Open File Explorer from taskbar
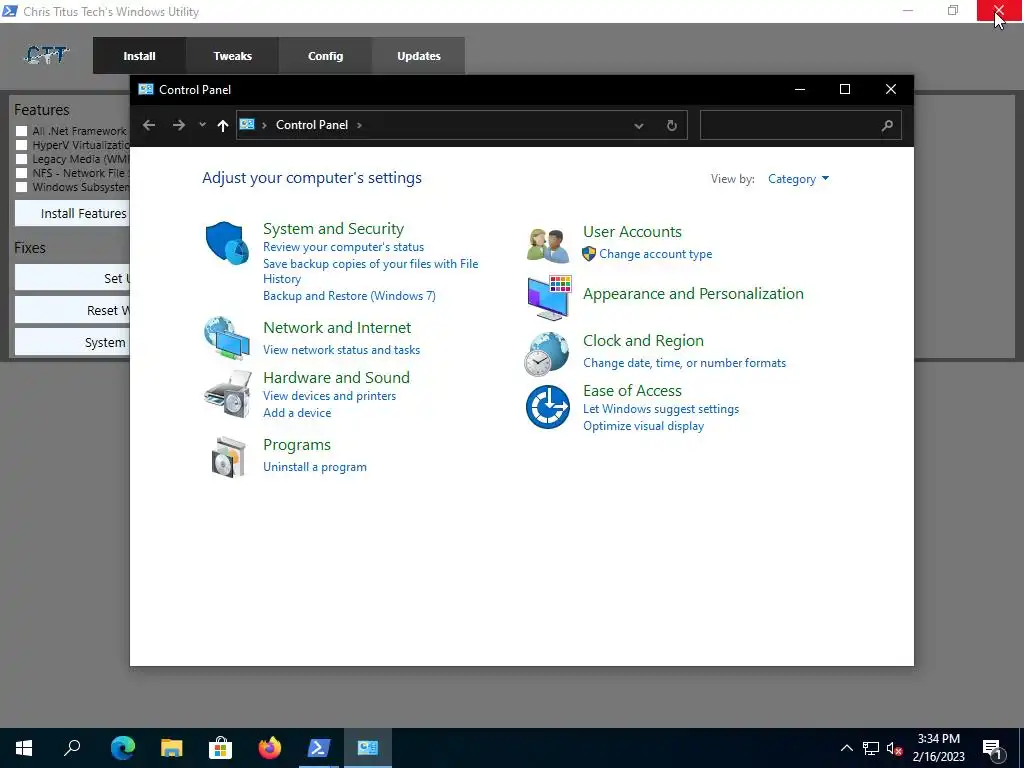Screen dimensions: 1024x768 pos(171,748)
